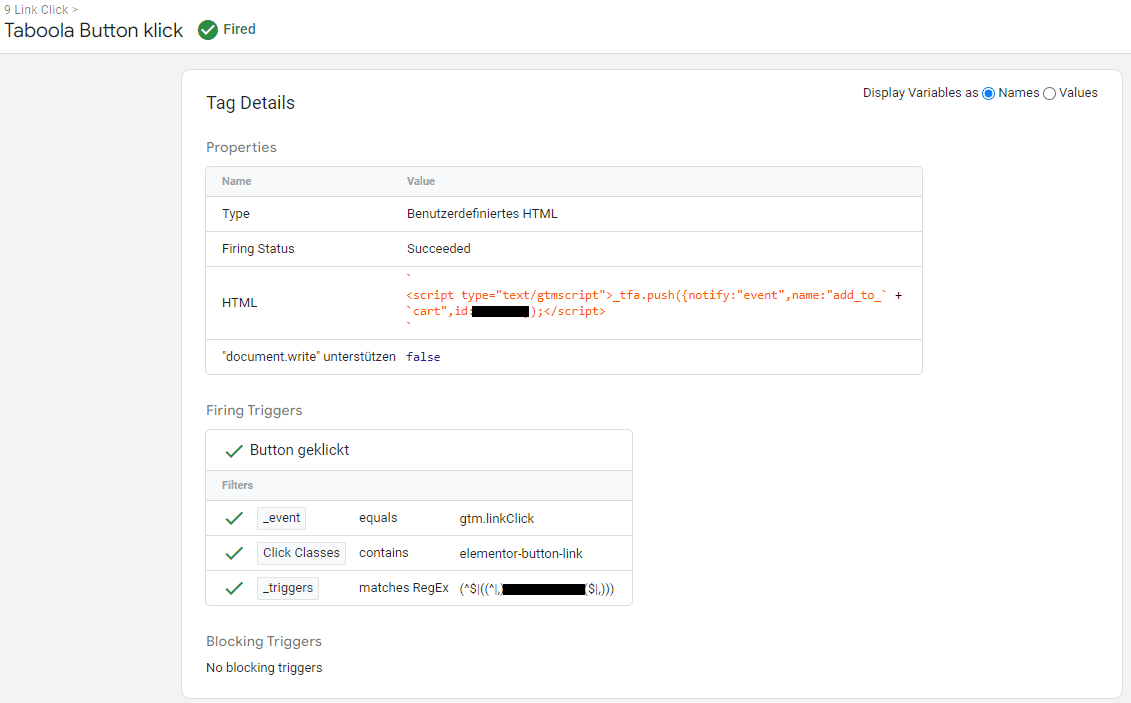Click the checkmark in the Click Classes row

click(234, 553)
